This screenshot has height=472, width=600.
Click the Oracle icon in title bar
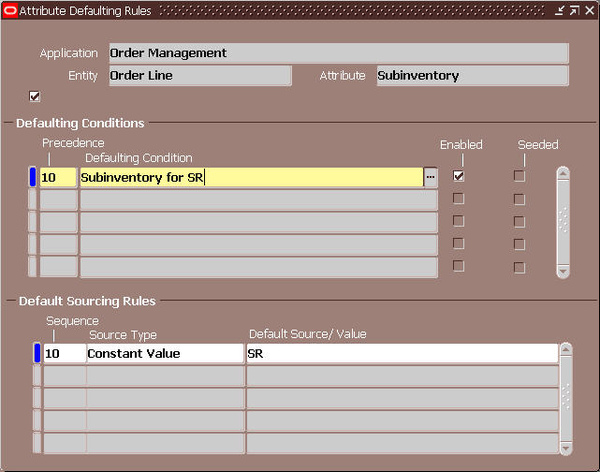click(10, 10)
